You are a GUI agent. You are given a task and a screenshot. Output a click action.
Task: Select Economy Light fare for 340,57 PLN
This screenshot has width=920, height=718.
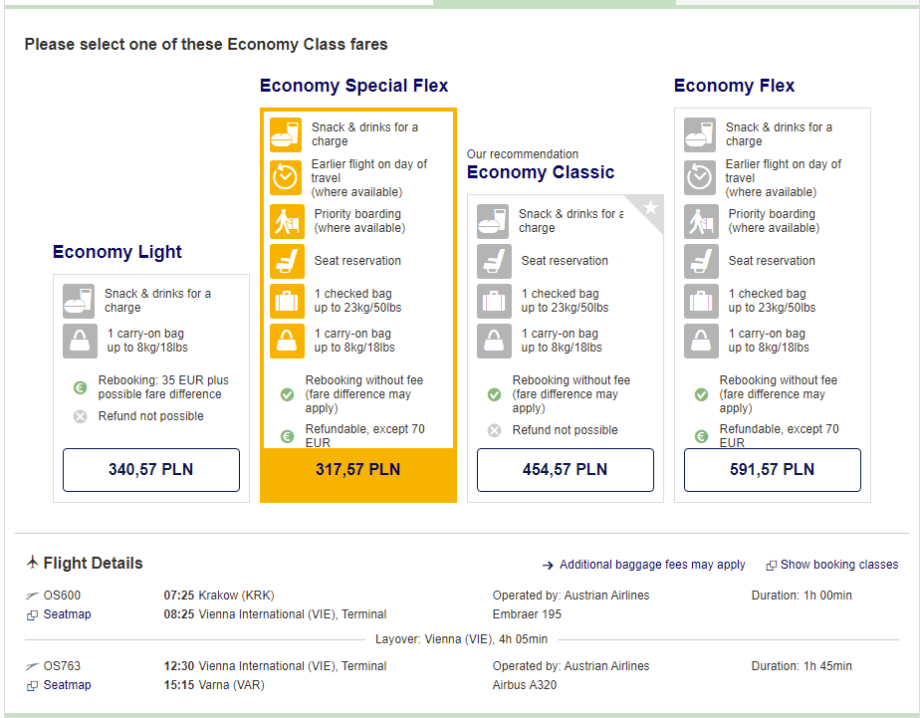tap(151, 470)
